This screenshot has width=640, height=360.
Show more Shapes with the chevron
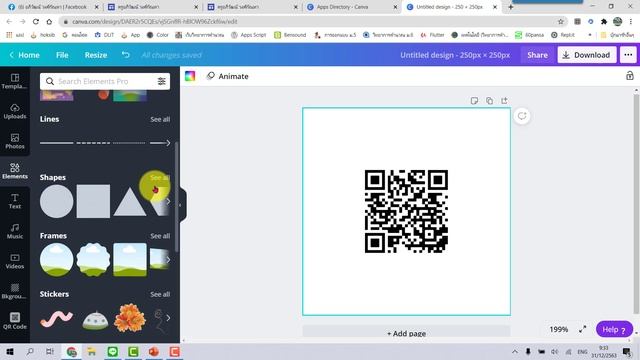tap(168, 201)
